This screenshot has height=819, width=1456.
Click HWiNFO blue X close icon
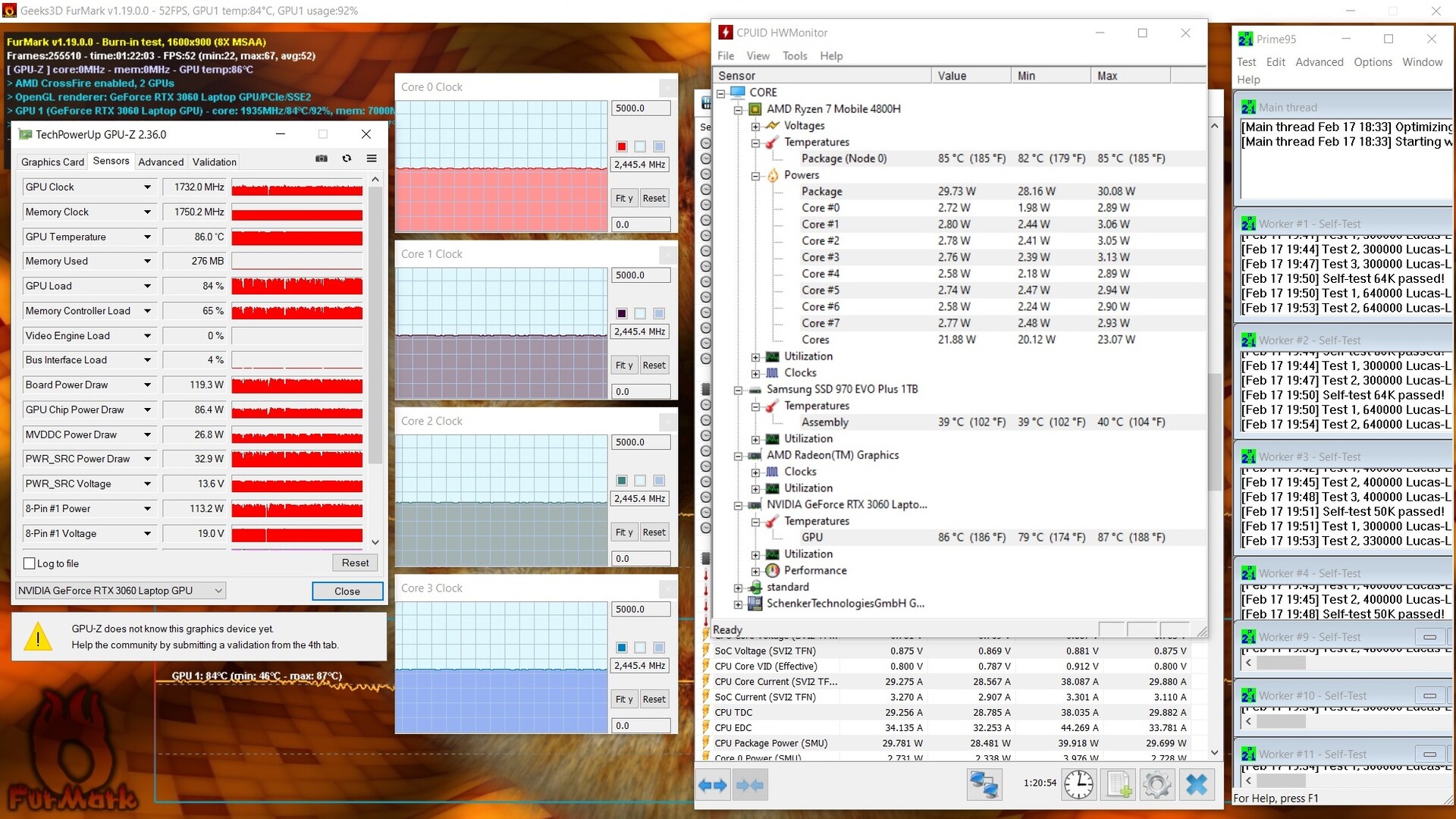(x=1197, y=785)
